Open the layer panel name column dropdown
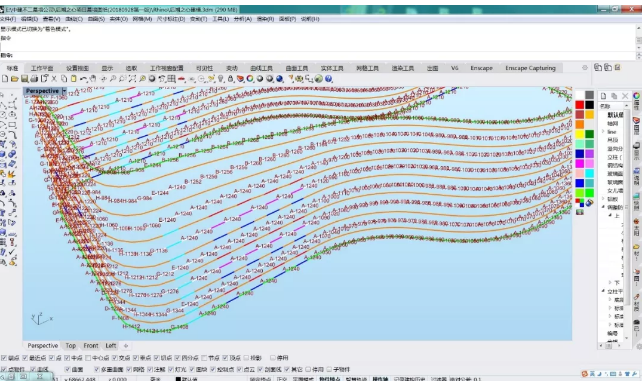 pos(626,106)
